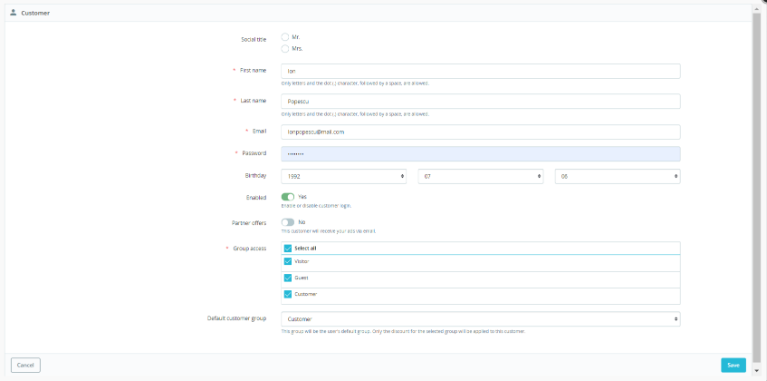Open the Default customer group dropdown
Image resolution: width=767 pixels, height=381 pixels.
tap(480, 319)
